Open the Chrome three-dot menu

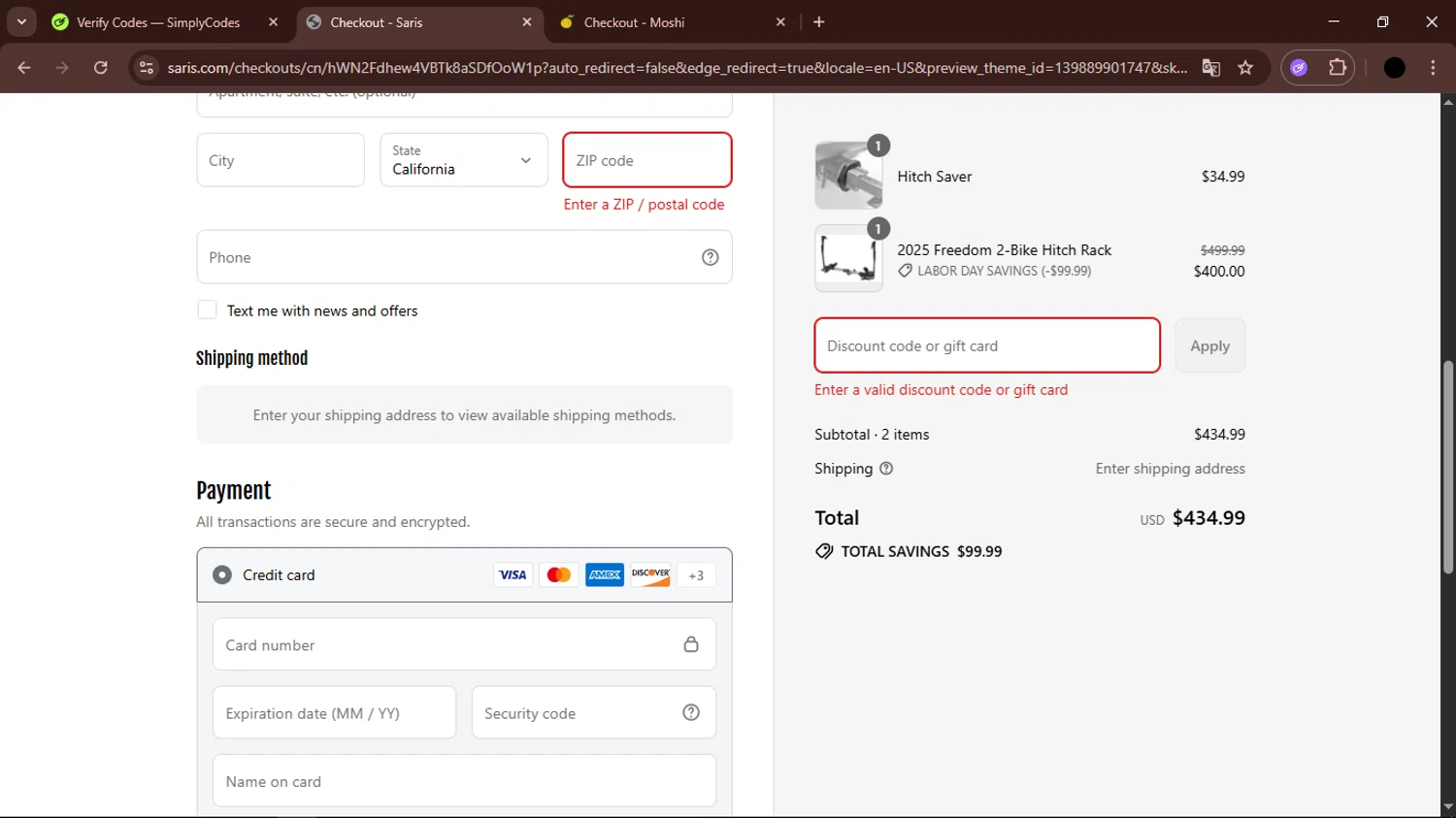[1433, 68]
